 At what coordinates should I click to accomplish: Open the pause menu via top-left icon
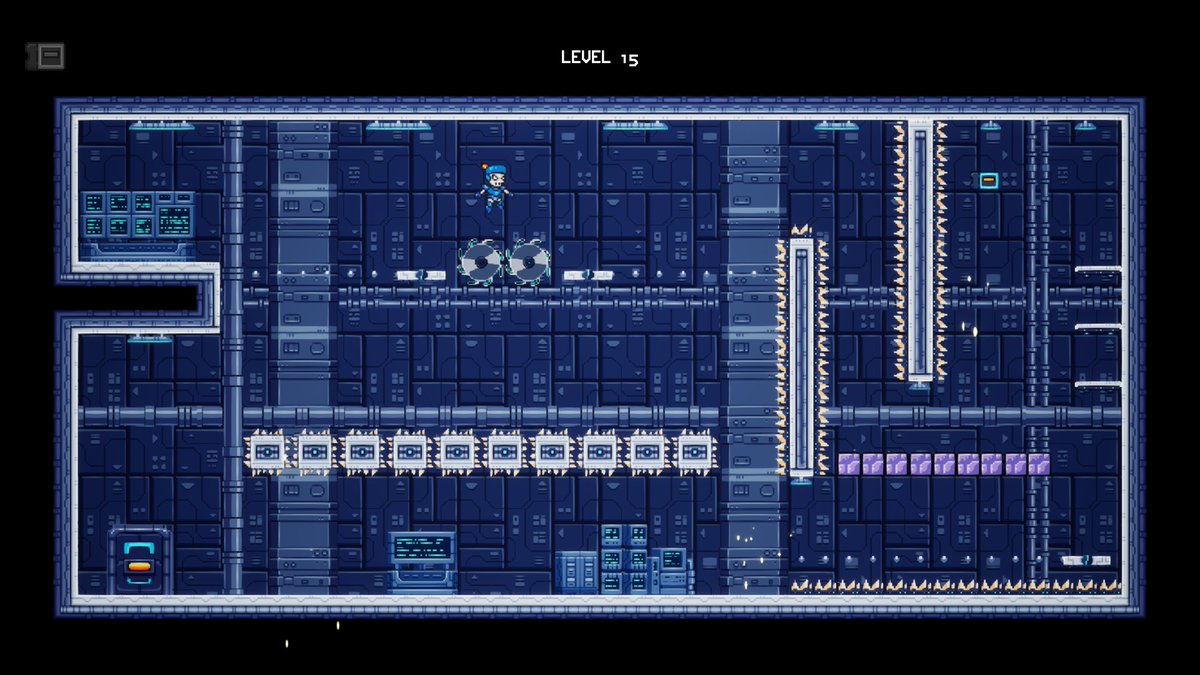[x=45, y=57]
